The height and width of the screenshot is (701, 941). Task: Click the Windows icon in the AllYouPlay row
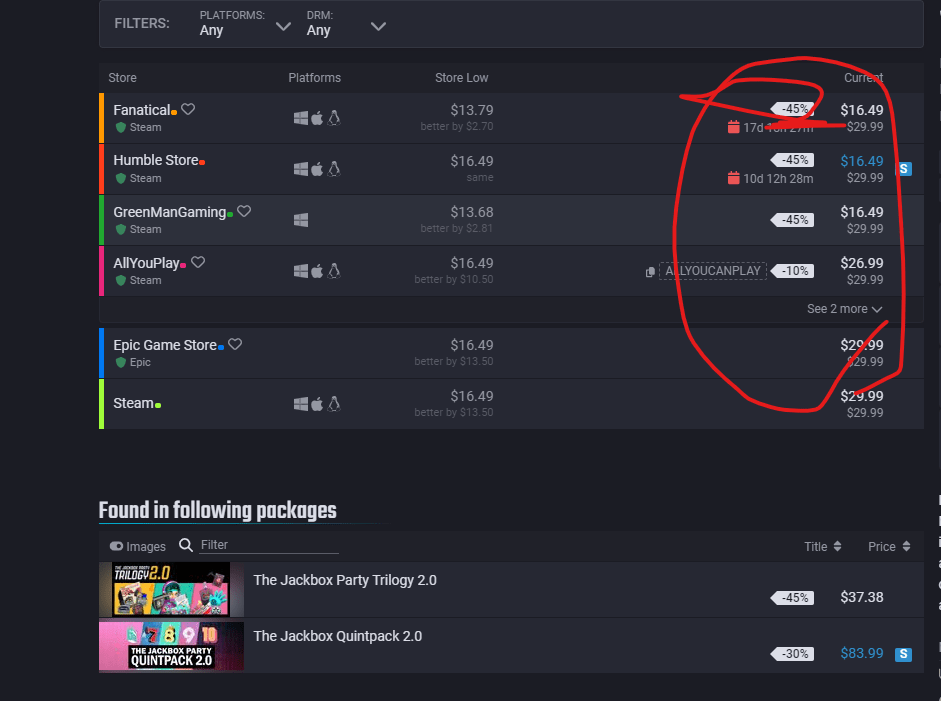301,271
